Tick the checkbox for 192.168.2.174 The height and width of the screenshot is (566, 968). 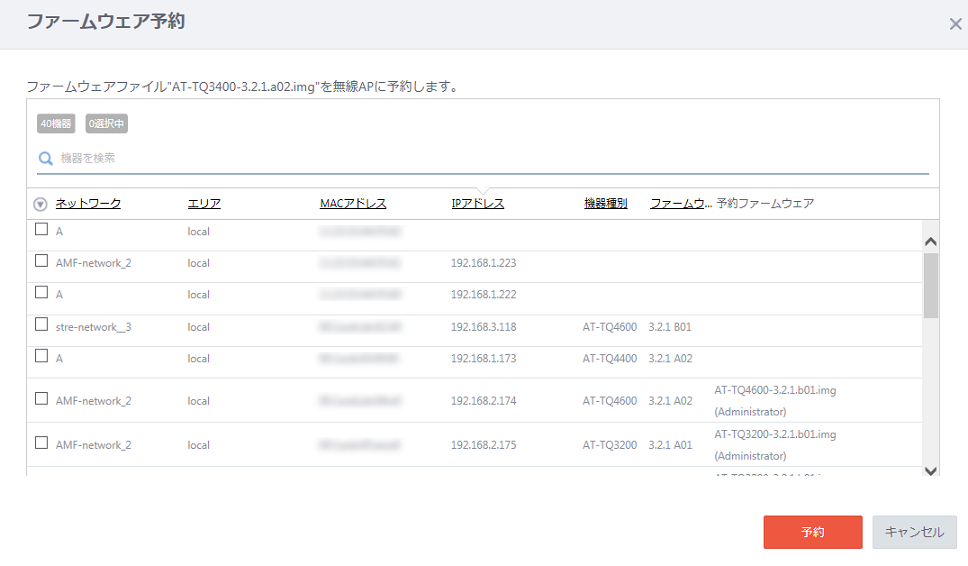pyautogui.click(x=41, y=399)
